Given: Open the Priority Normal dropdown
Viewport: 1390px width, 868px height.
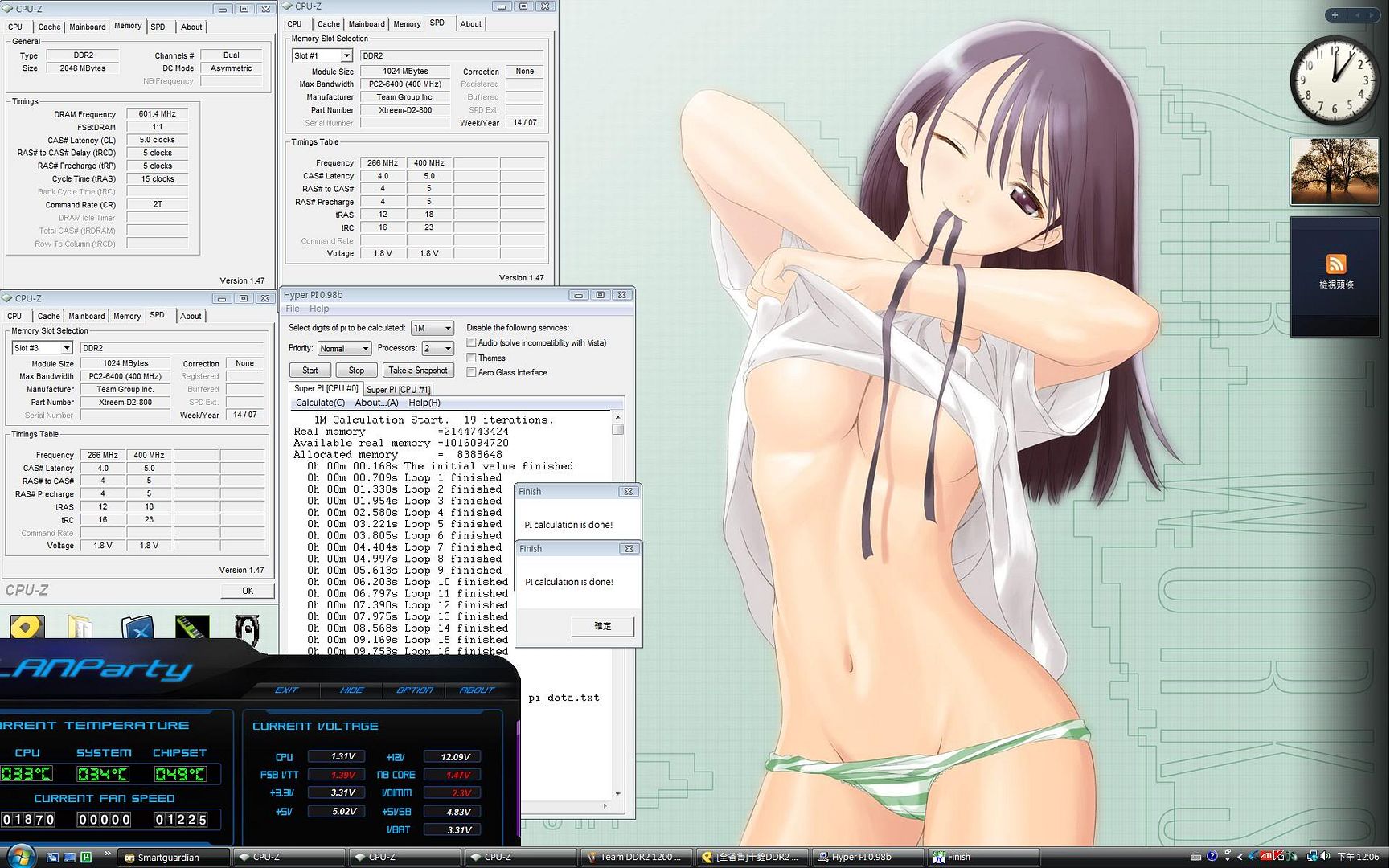Looking at the screenshot, I should (x=344, y=348).
